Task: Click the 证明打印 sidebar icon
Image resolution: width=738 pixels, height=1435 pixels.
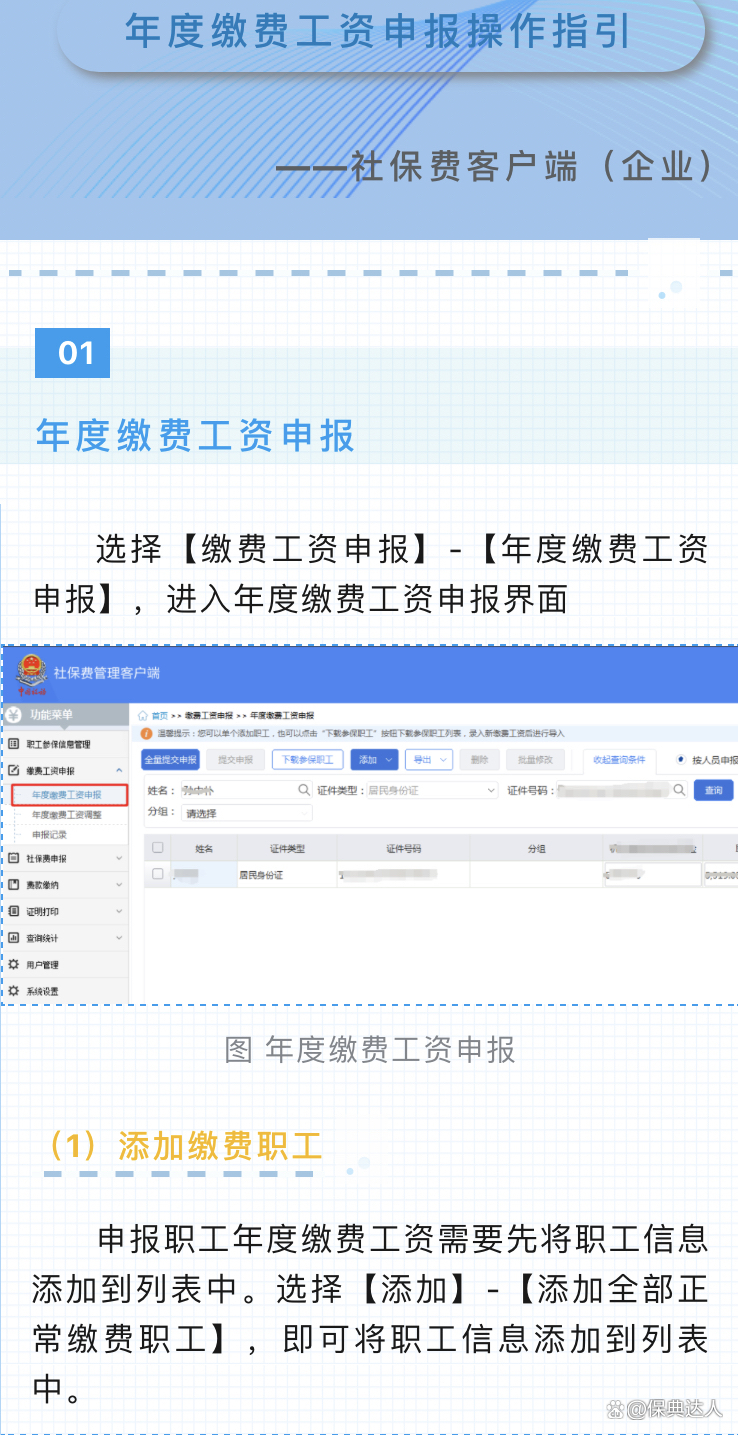Action: click(x=14, y=911)
